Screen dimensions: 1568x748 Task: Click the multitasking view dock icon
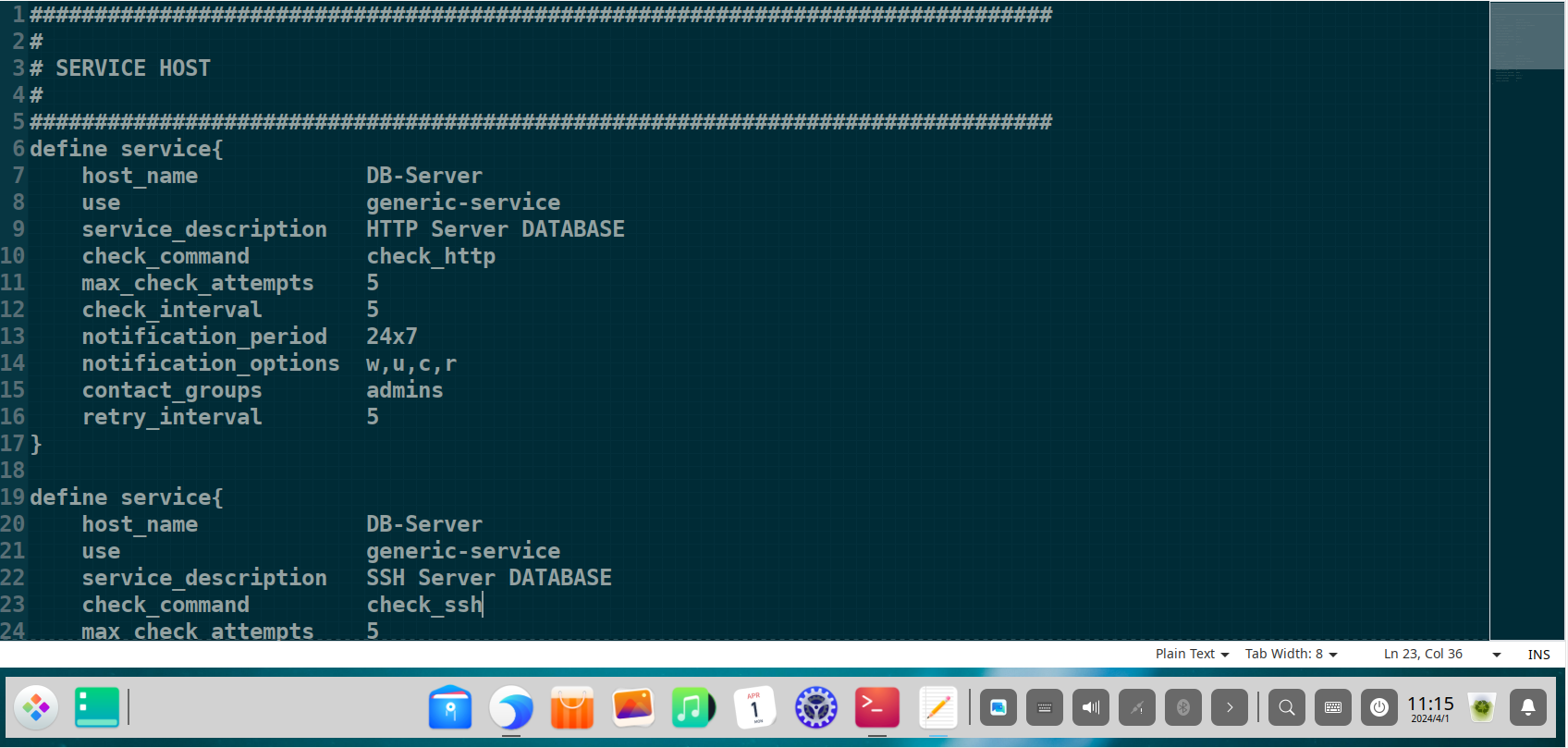[97, 708]
